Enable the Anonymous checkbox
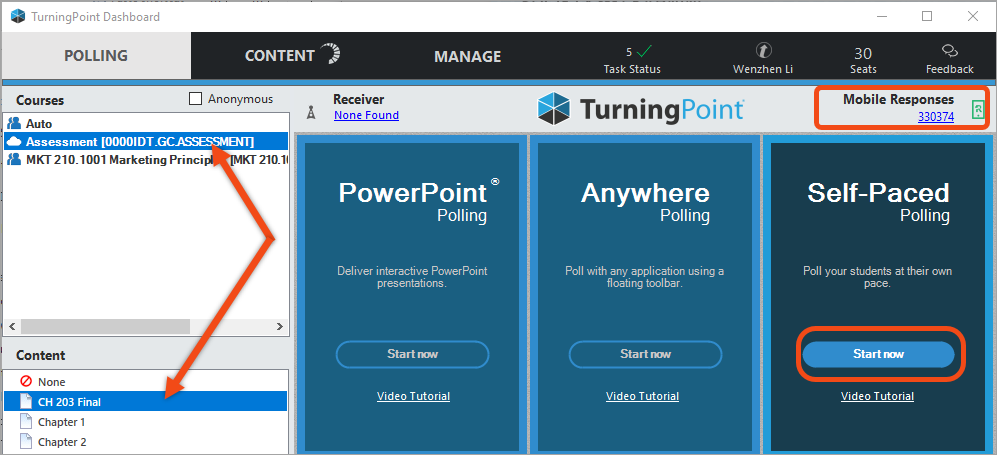Viewport: 997px width, 455px height. (196, 99)
